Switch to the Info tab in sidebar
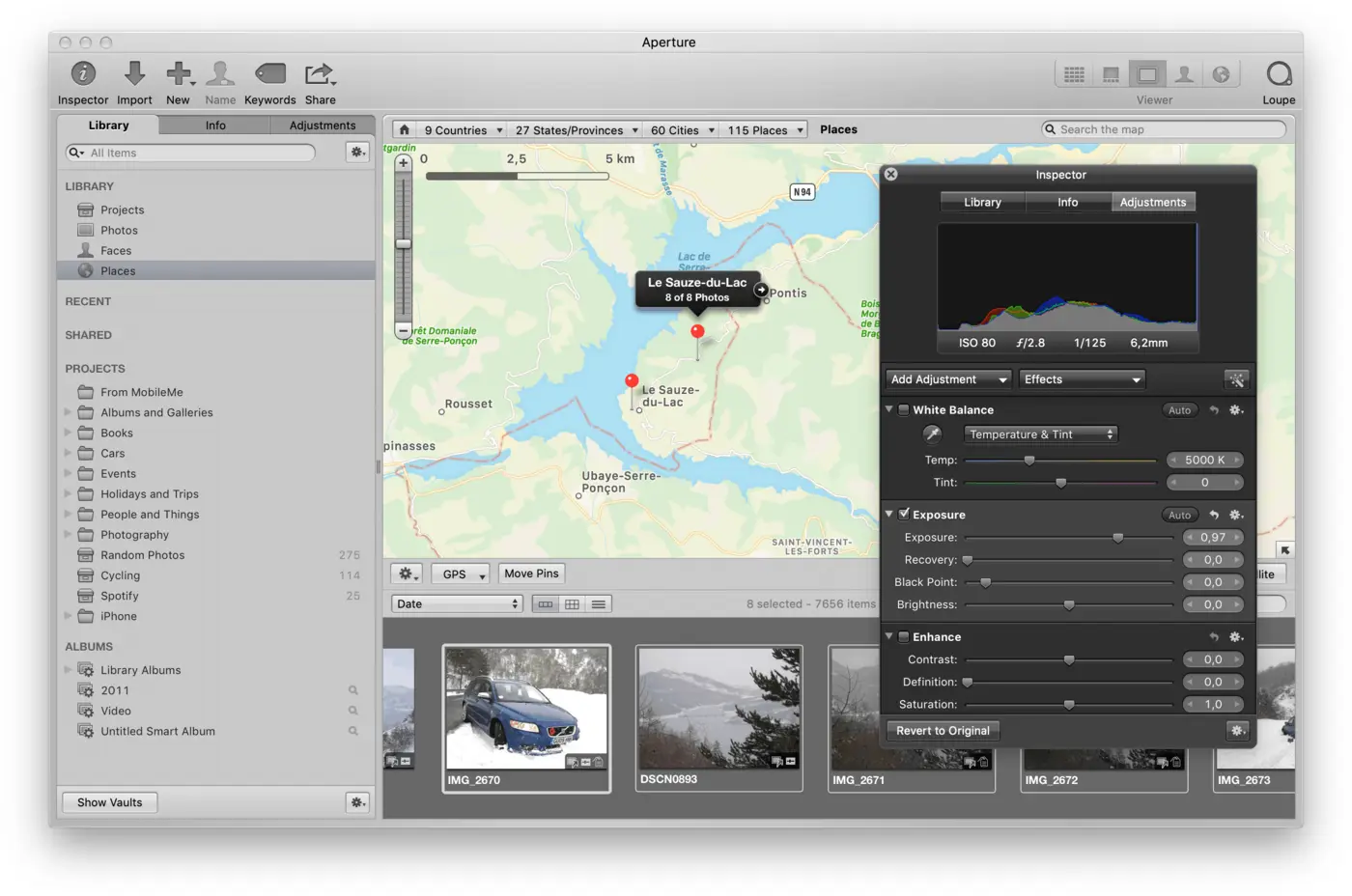1352x896 pixels. [x=215, y=126]
